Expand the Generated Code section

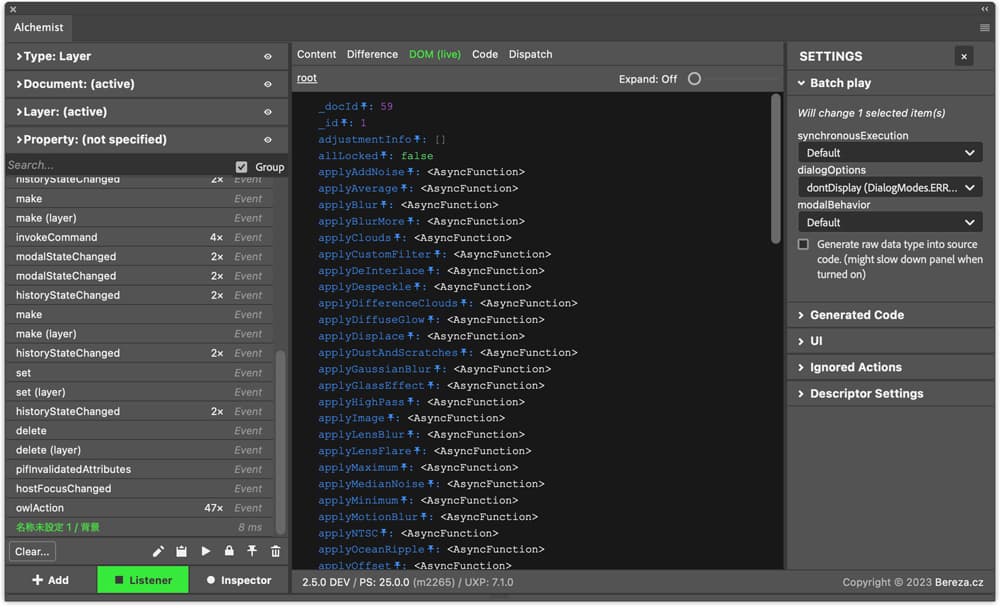[856, 315]
